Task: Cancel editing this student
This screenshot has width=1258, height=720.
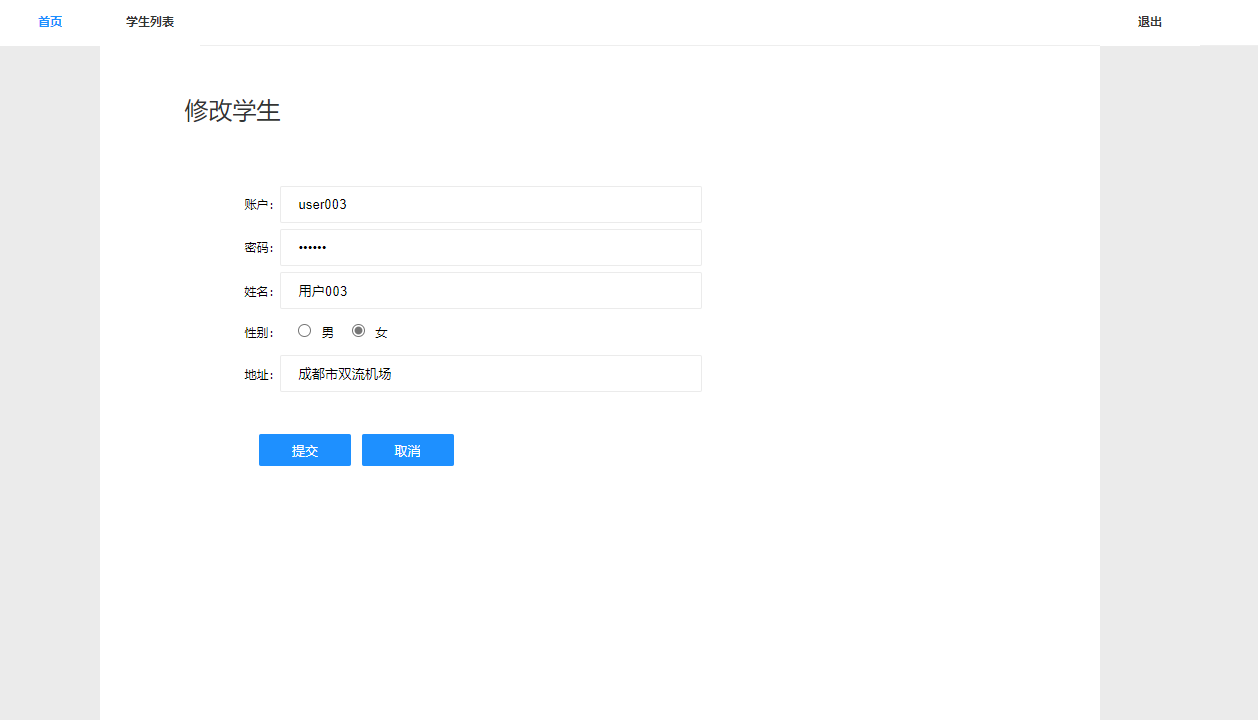Action: (407, 449)
